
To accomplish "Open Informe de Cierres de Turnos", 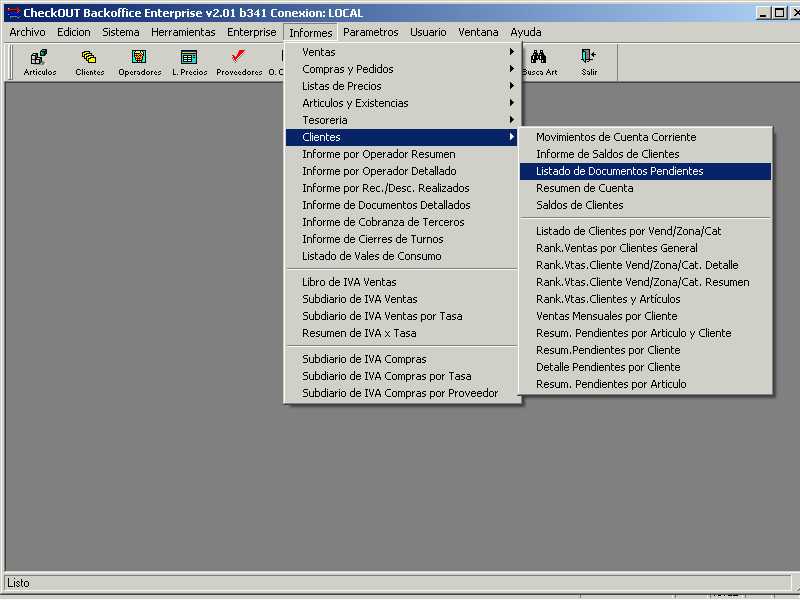I will pyautogui.click(x=402, y=239).
